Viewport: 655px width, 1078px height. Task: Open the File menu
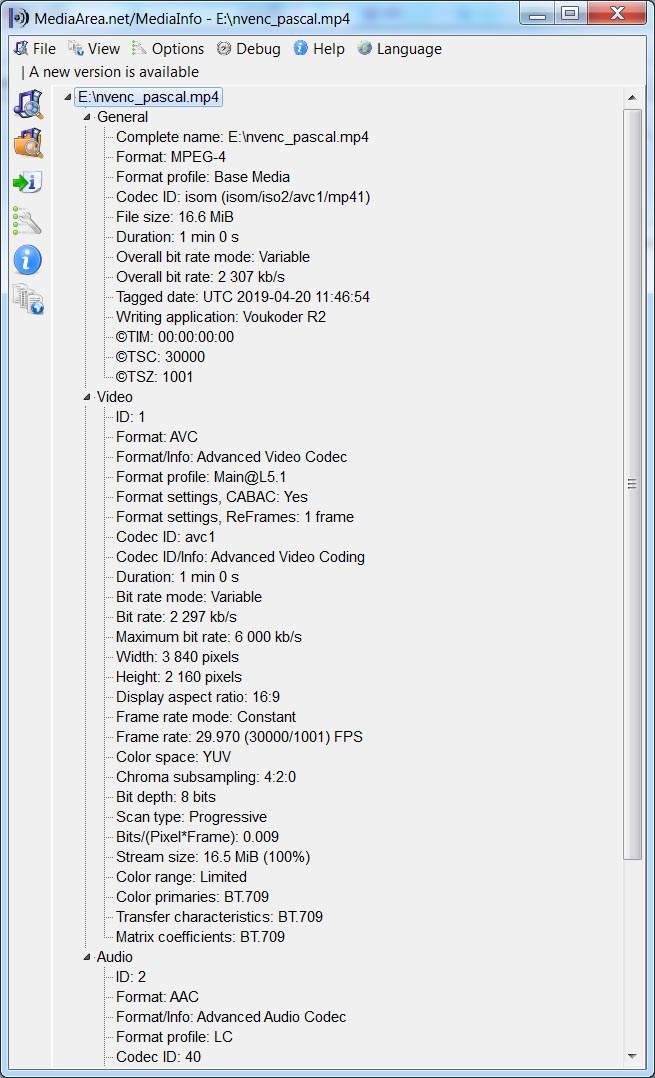click(35, 49)
